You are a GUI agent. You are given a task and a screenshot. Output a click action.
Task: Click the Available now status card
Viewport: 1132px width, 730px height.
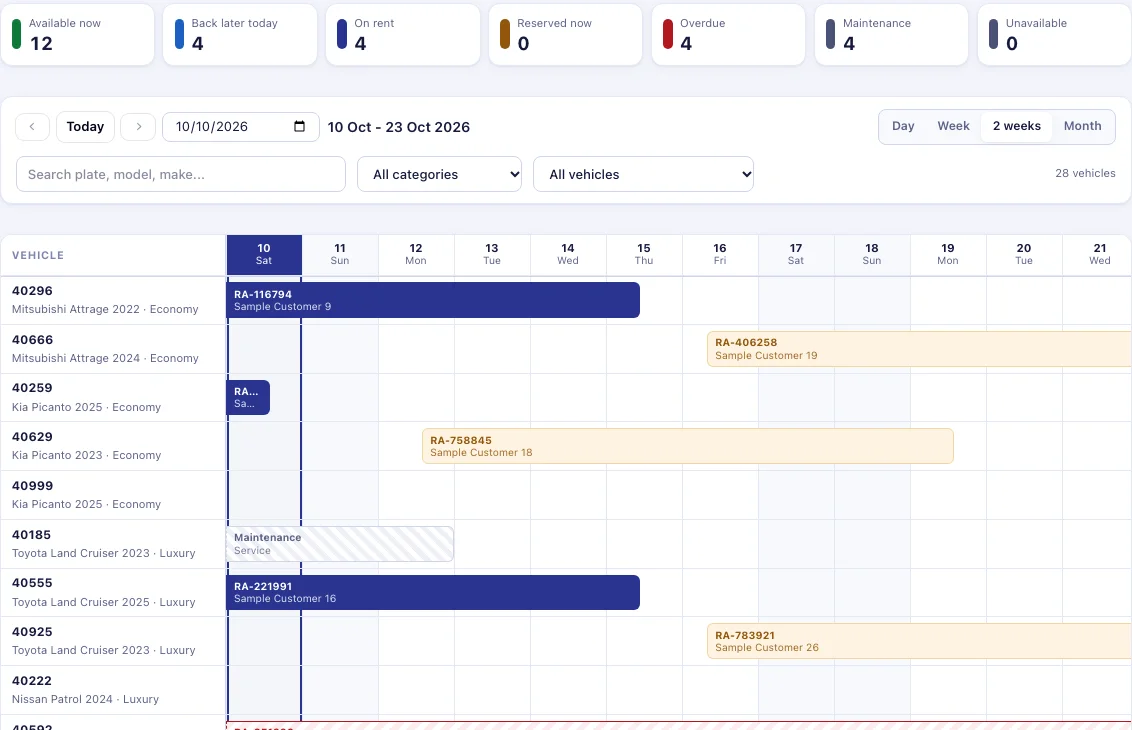click(77, 34)
